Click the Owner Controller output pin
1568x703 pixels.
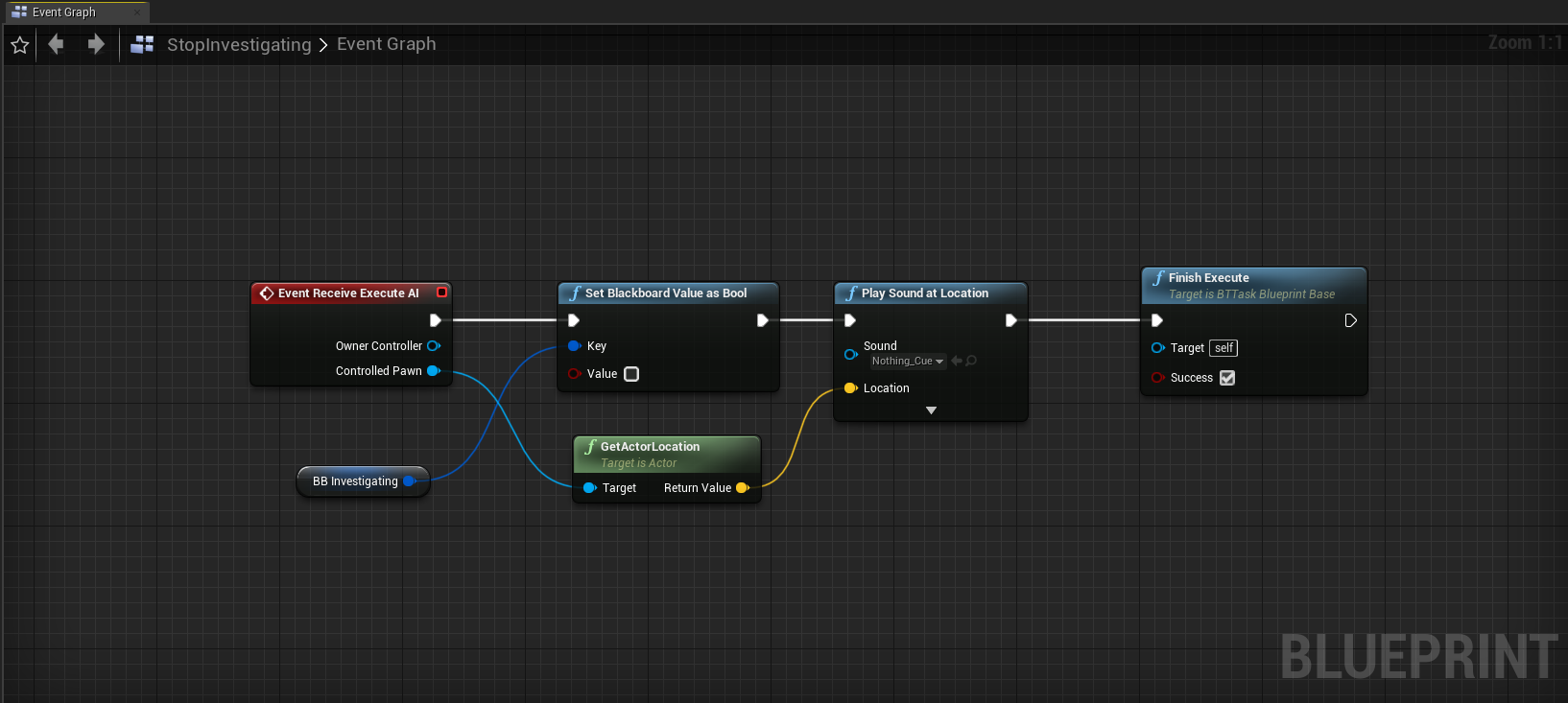tap(434, 346)
